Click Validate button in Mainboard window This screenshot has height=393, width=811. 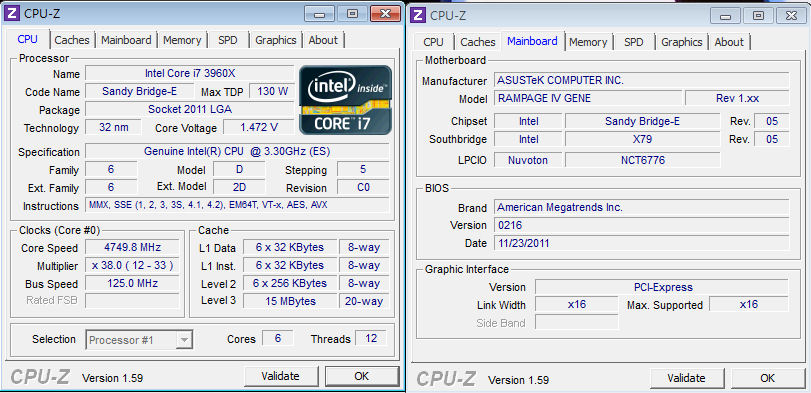[686, 379]
